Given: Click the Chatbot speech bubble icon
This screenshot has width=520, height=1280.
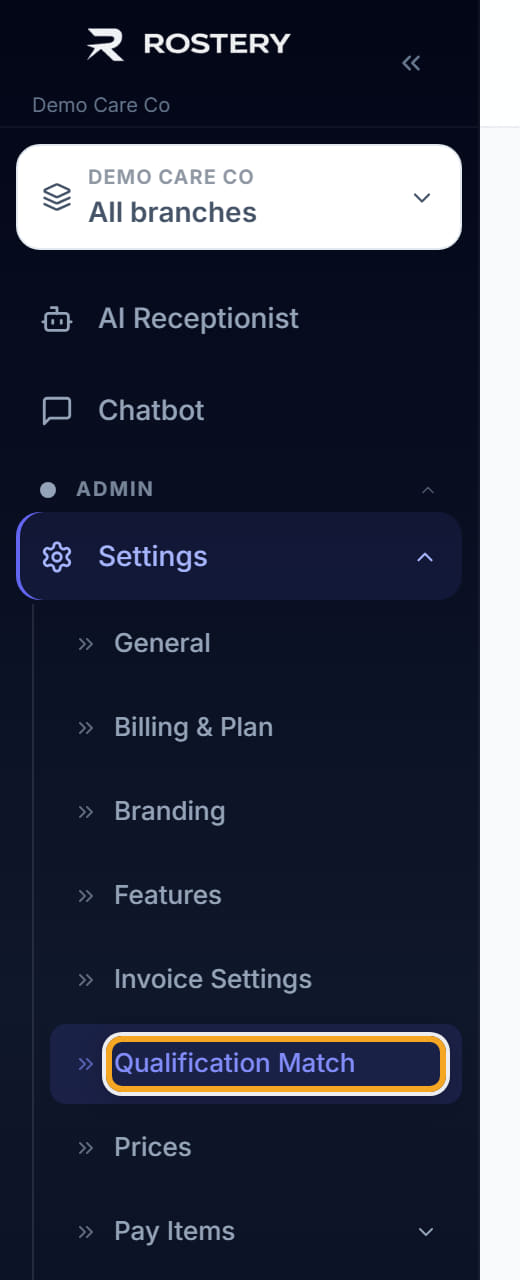Looking at the screenshot, I should coord(57,411).
